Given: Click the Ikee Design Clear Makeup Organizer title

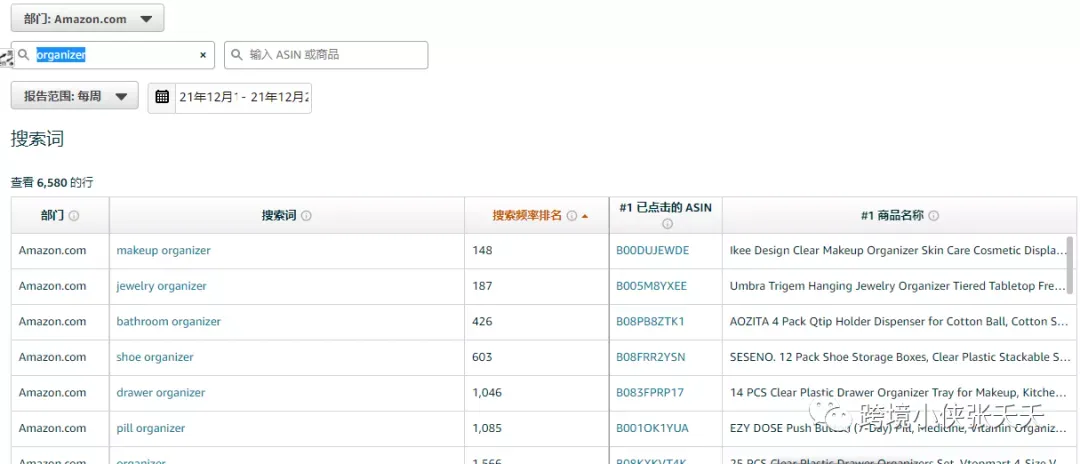Looking at the screenshot, I should click(899, 251).
